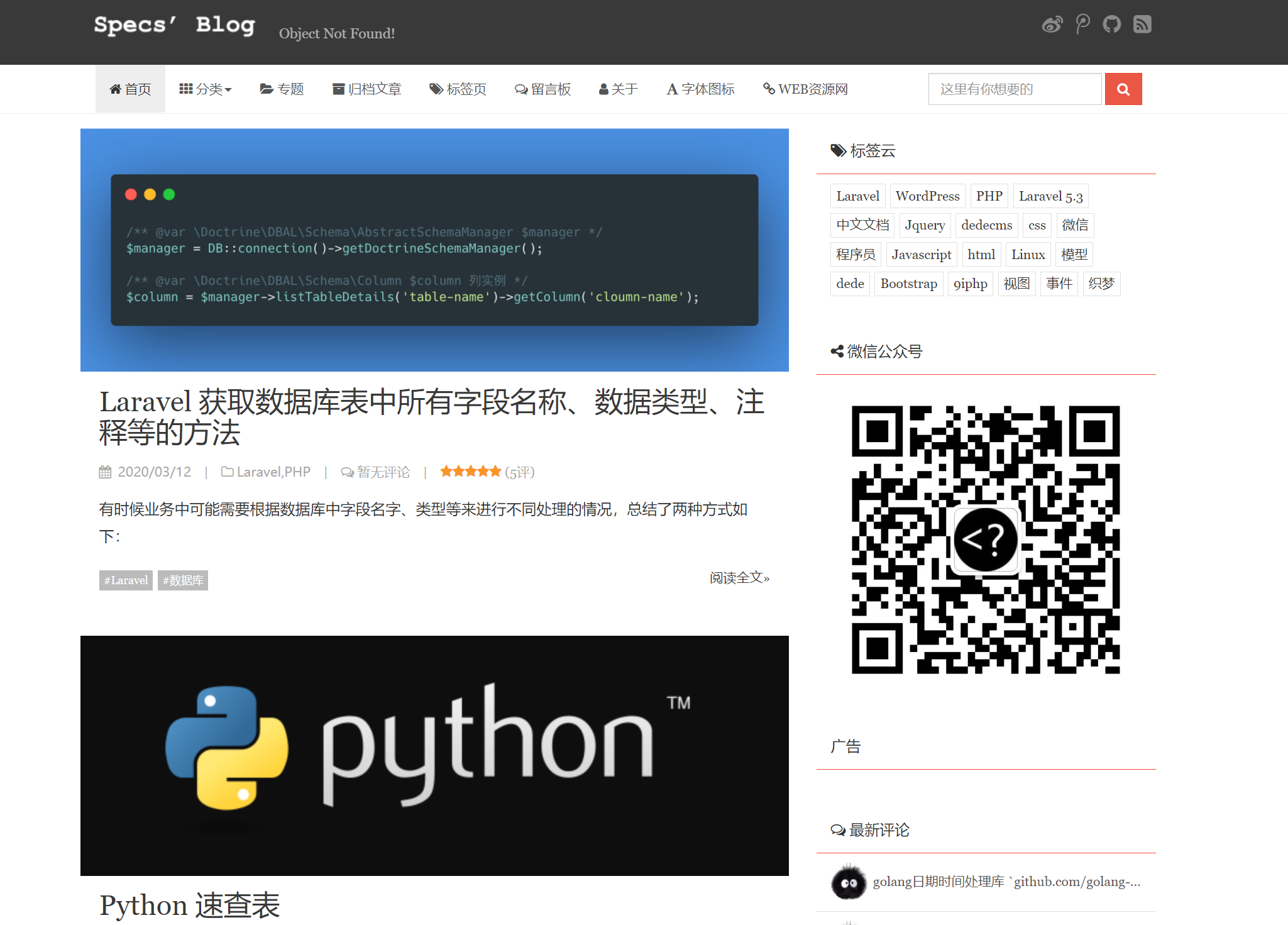1288x925 pixels.
Task: Navigate to 归档文章 in the menu bar
Action: 366,89
